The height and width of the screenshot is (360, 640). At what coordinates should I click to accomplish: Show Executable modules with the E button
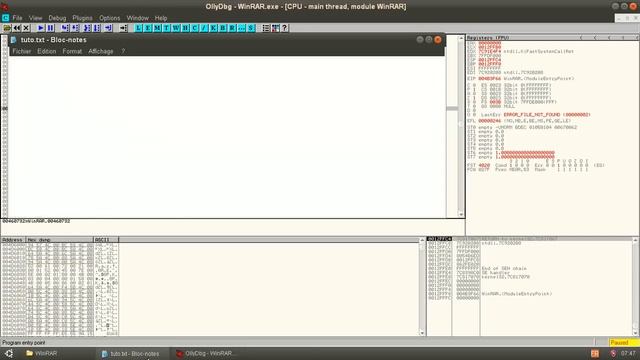pyautogui.click(x=148, y=28)
